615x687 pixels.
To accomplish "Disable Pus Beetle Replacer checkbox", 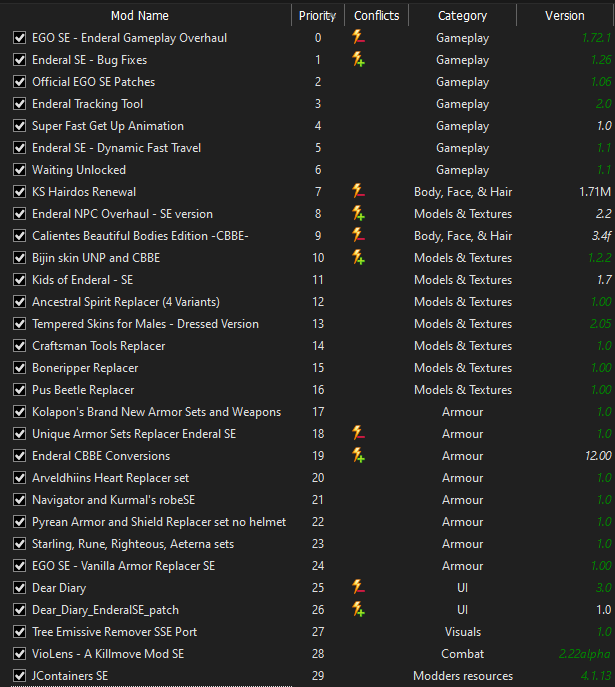I will (x=19, y=390).
